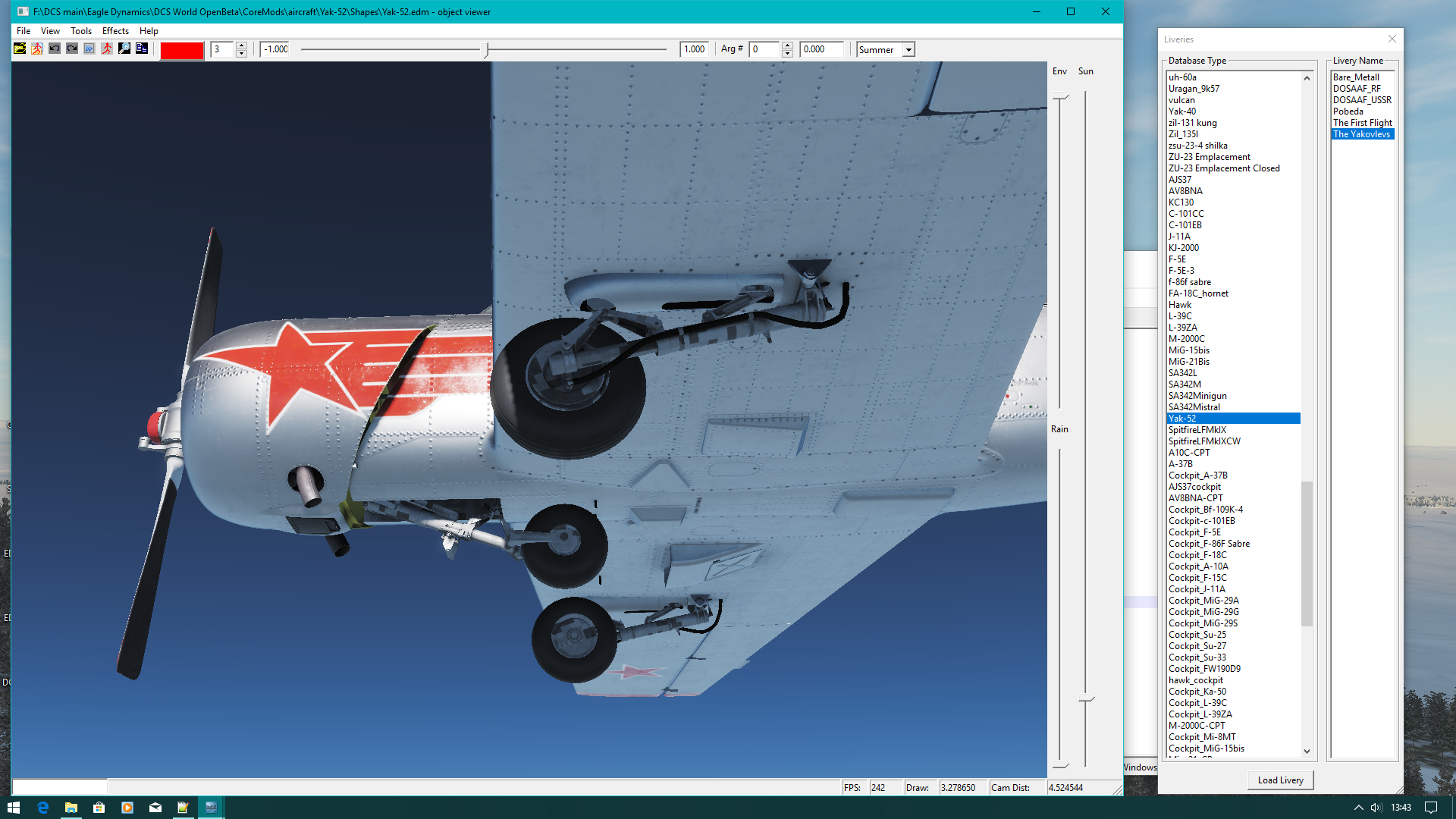The width and height of the screenshot is (1456, 819).
Task: Click the document list toolbar icon
Action: tap(142, 49)
